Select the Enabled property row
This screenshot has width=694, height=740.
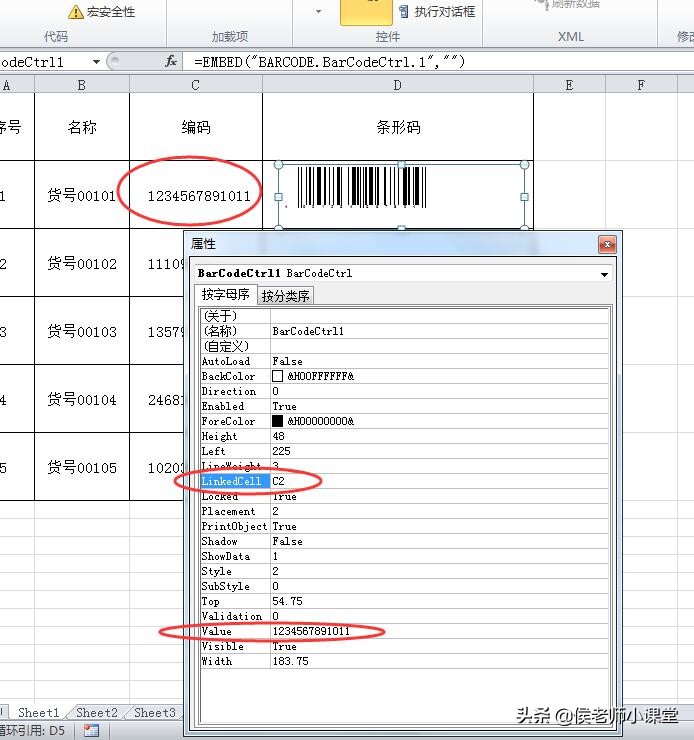click(404, 406)
